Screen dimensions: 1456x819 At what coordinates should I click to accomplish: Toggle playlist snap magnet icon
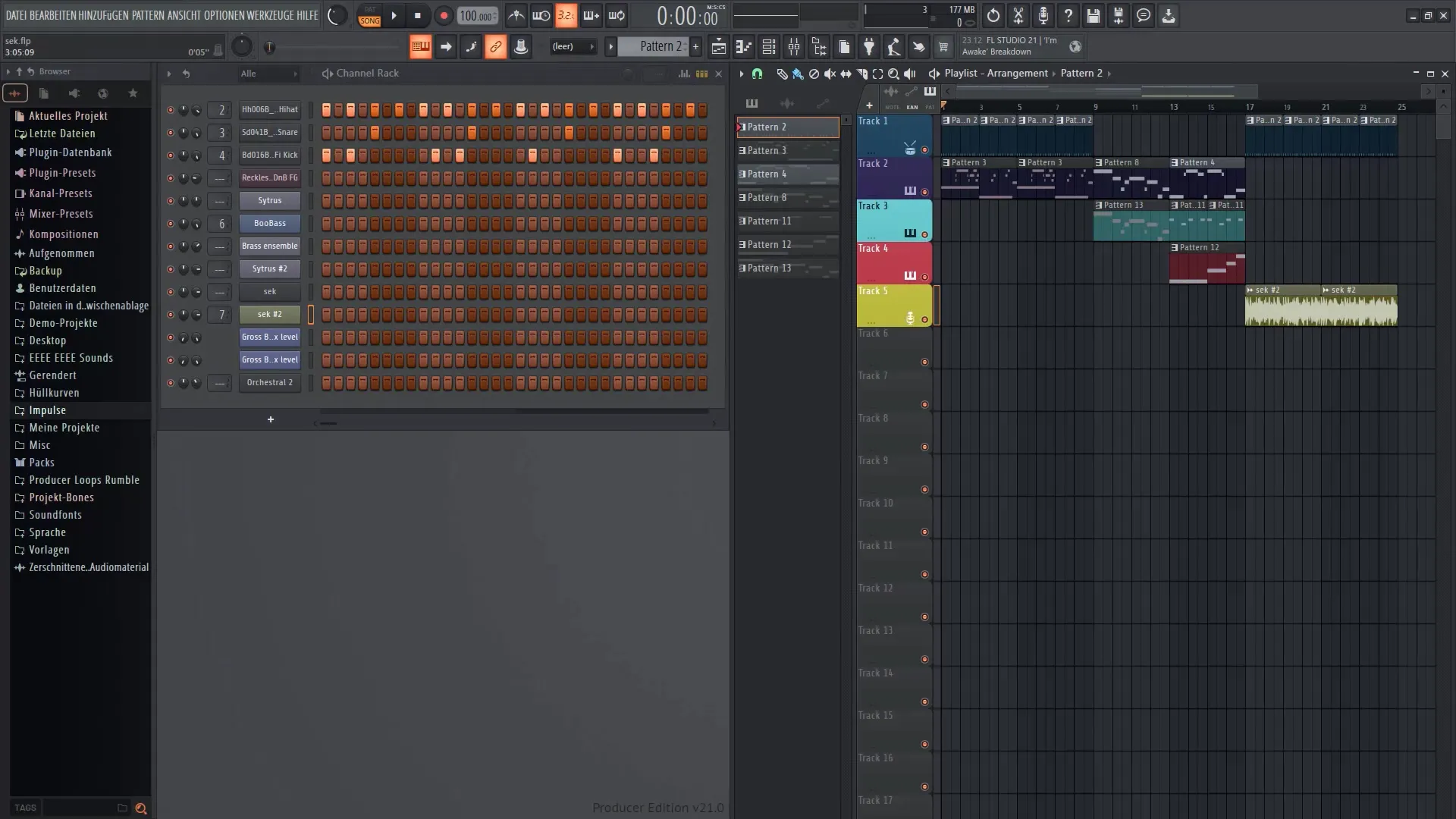click(x=757, y=74)
